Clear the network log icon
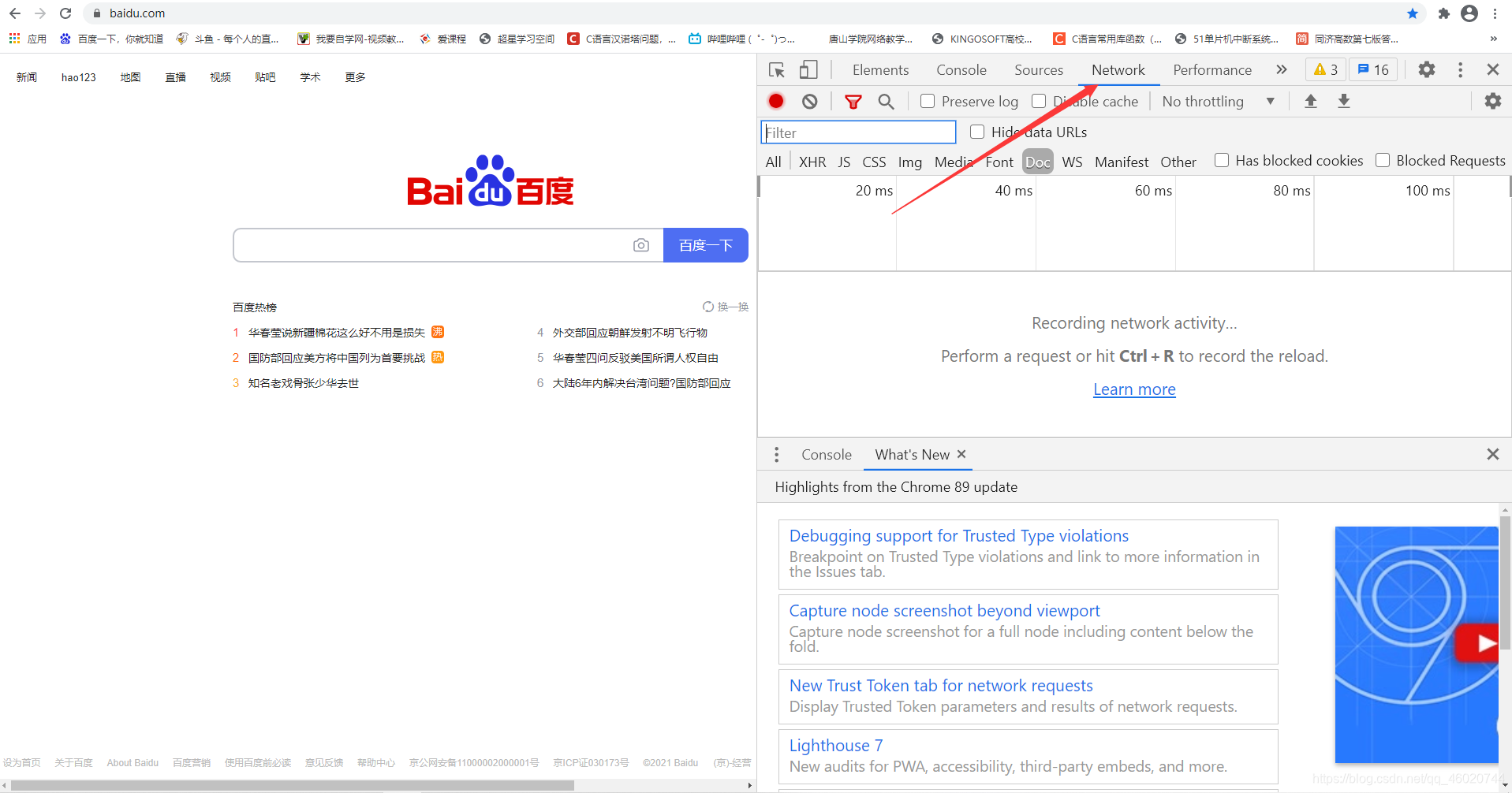The height and width of the screenshot is (793, 1512). pos(810,102)
